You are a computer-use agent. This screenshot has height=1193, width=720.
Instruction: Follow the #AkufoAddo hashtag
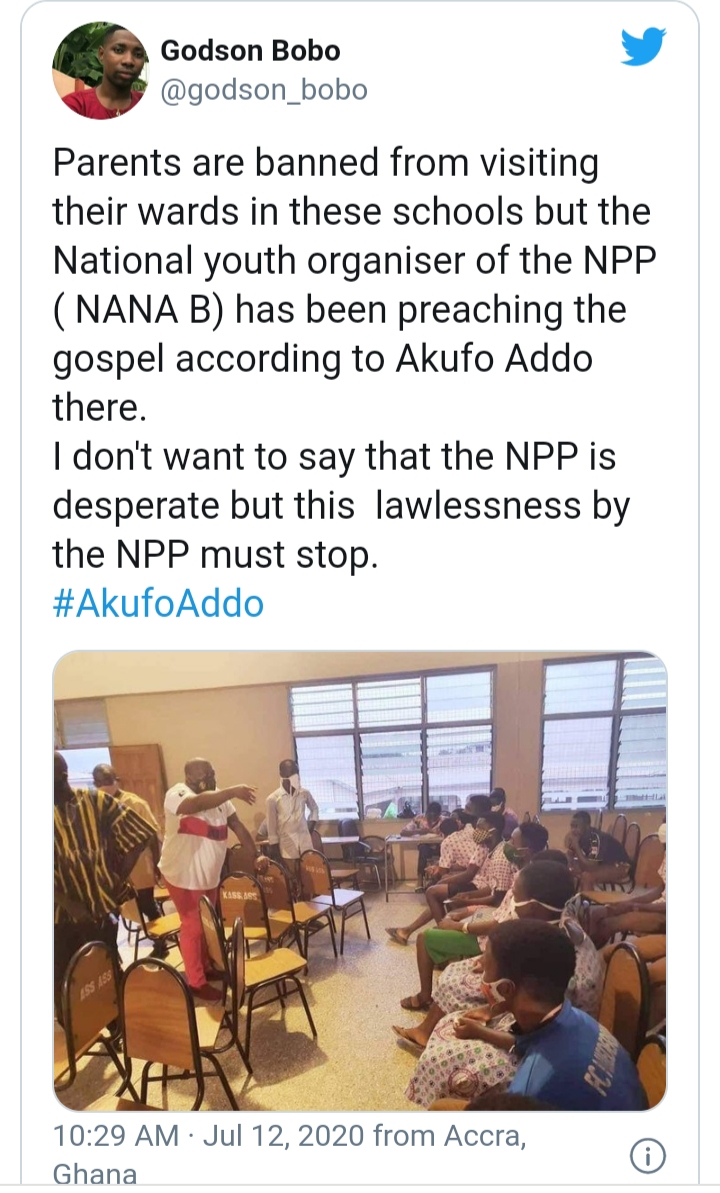[x=158, y=603]
